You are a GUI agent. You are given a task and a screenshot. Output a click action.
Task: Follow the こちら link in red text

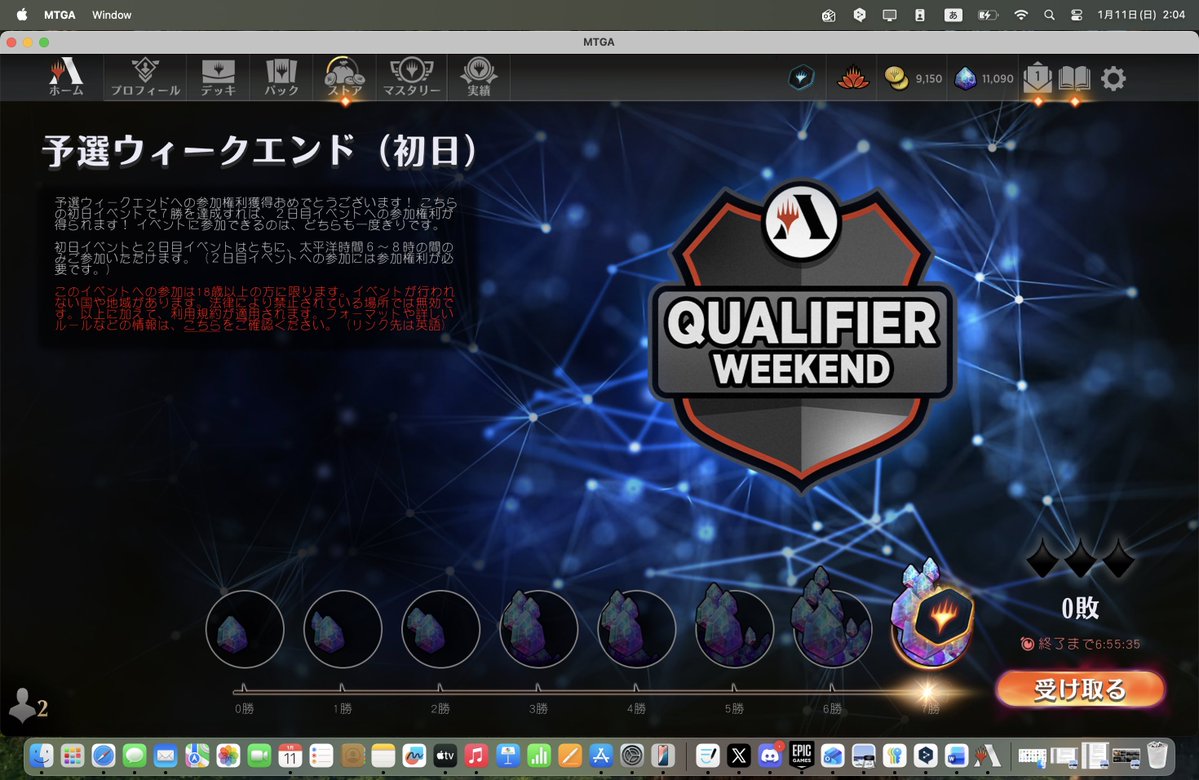(201, 325)
